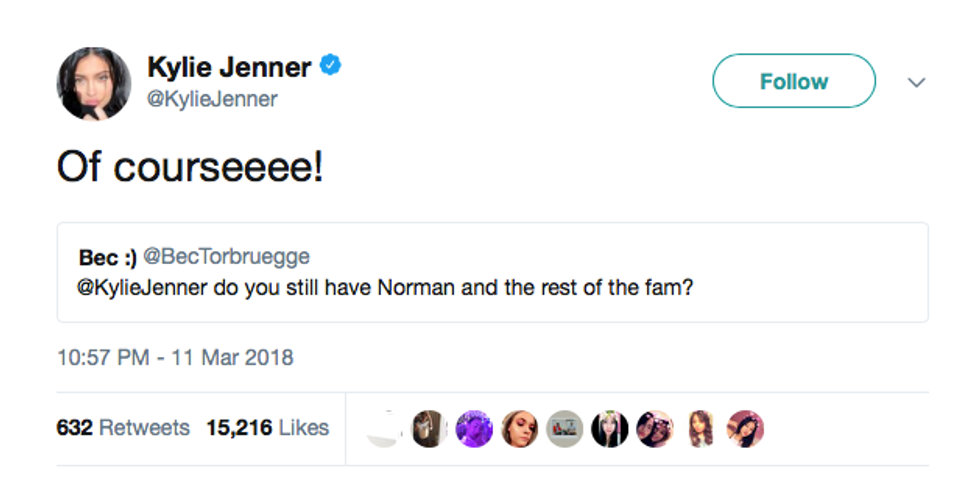This screenshot has height=477, width=980.
Task: Click the blue verified badge
Action: tap(331, 66)
